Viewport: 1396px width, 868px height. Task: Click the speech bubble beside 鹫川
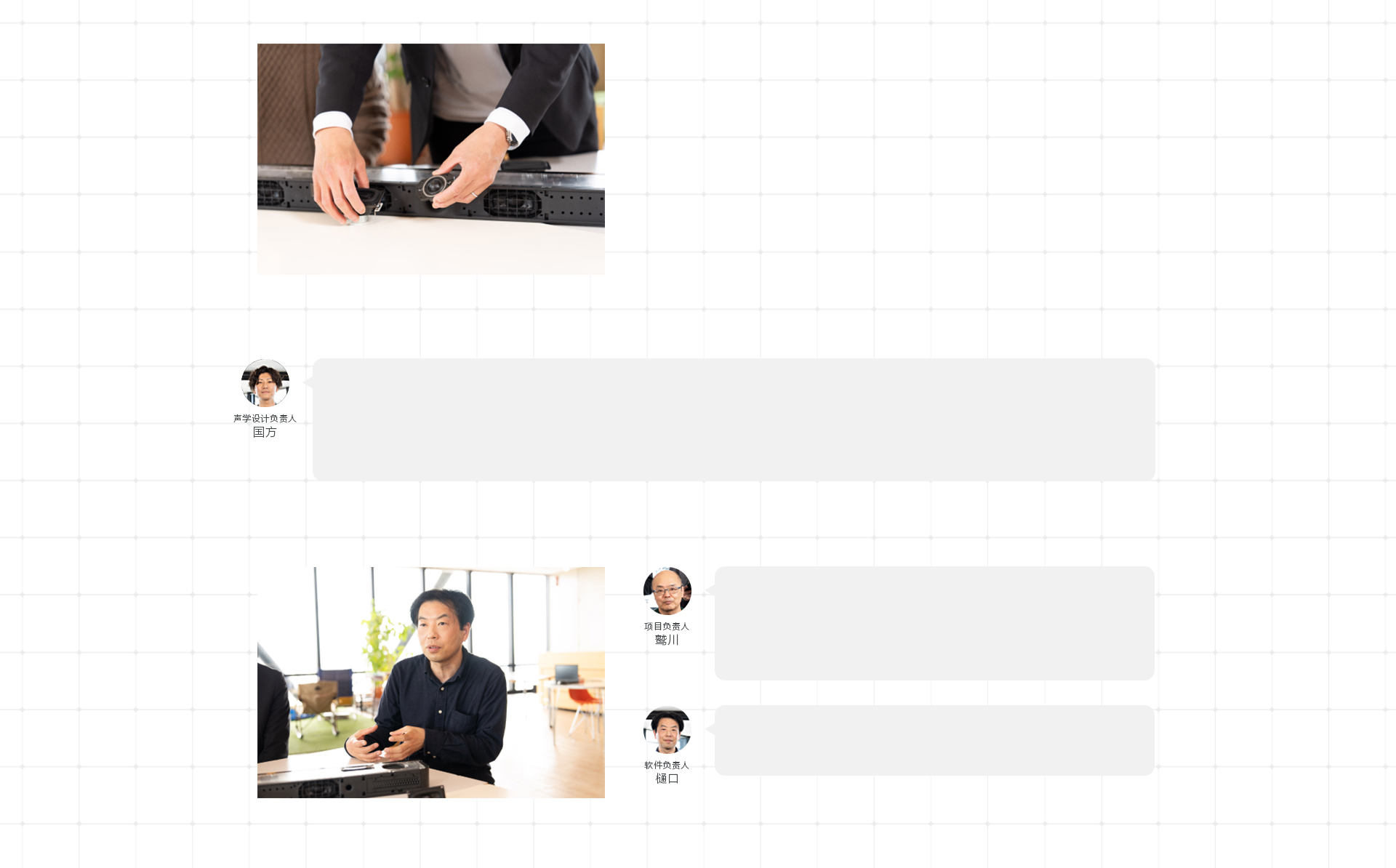(934, 624)
